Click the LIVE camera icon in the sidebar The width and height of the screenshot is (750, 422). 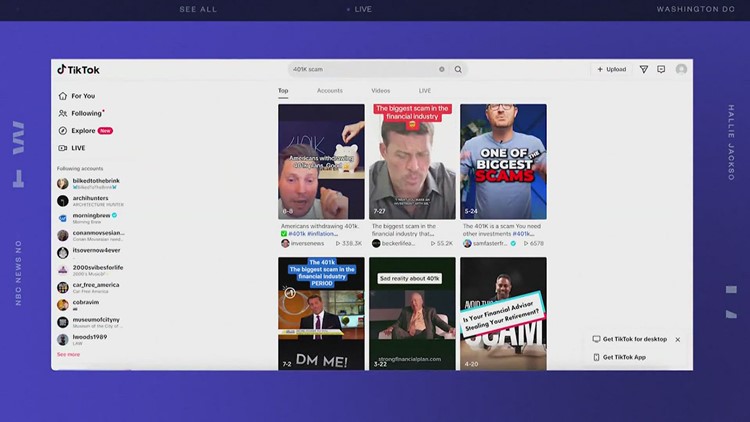coord(63,148)
